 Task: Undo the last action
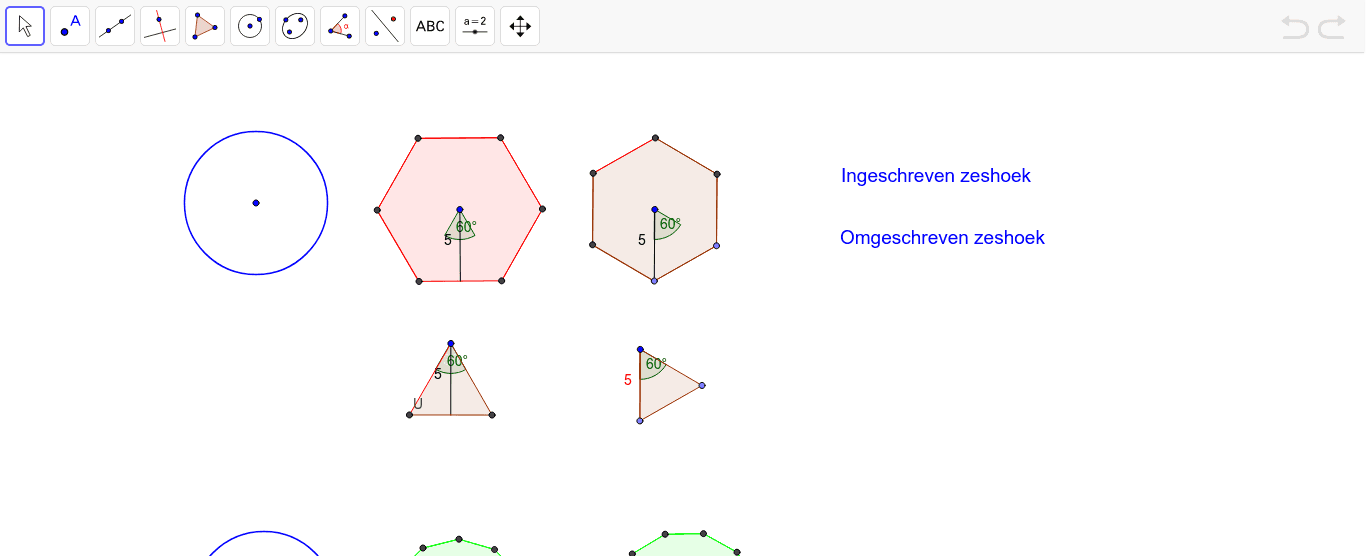coord(1295,27)
